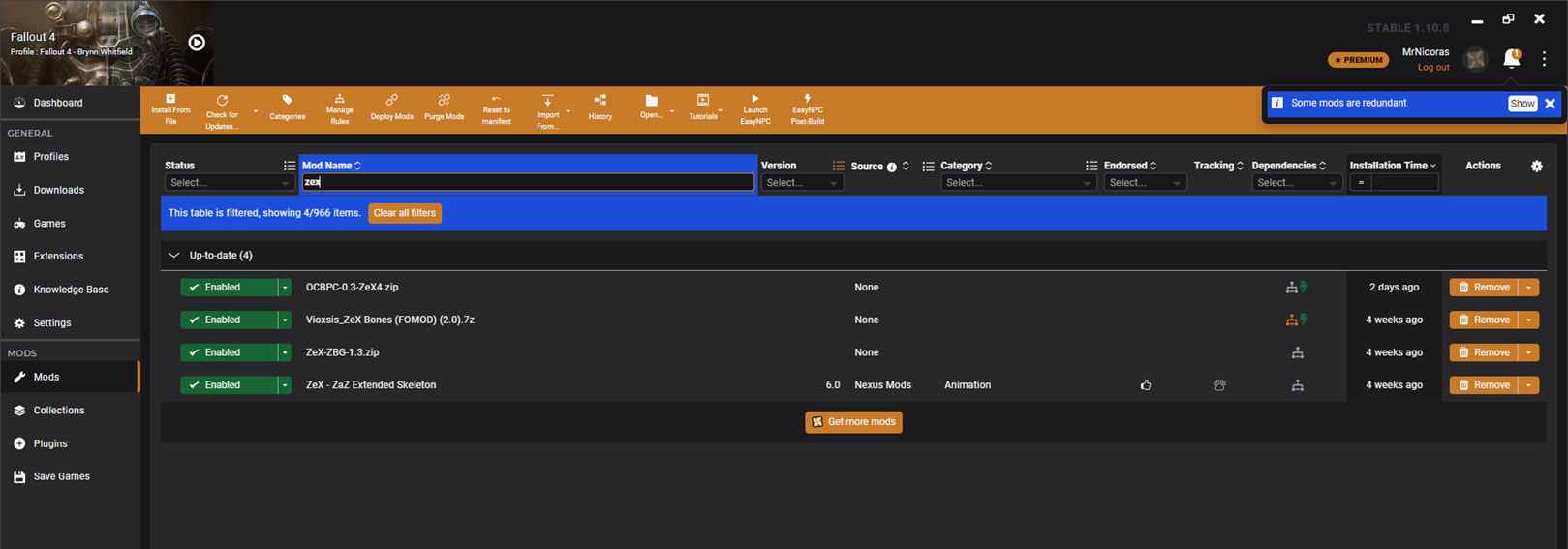The height and width of the screenshot is (549, 1568).
Task: Open Category filter Select dropdown
Action: [1018, 183]
